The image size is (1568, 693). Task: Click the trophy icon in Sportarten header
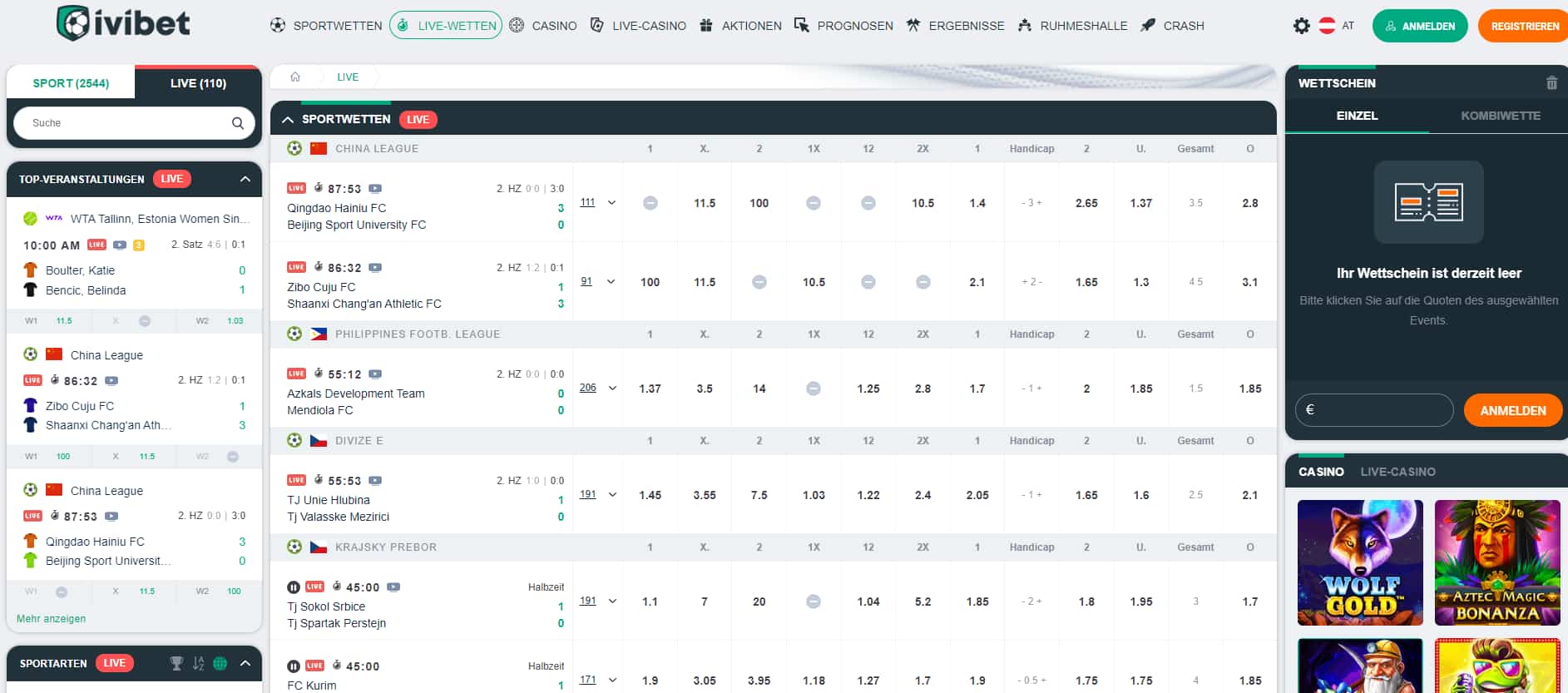[176, 663]
